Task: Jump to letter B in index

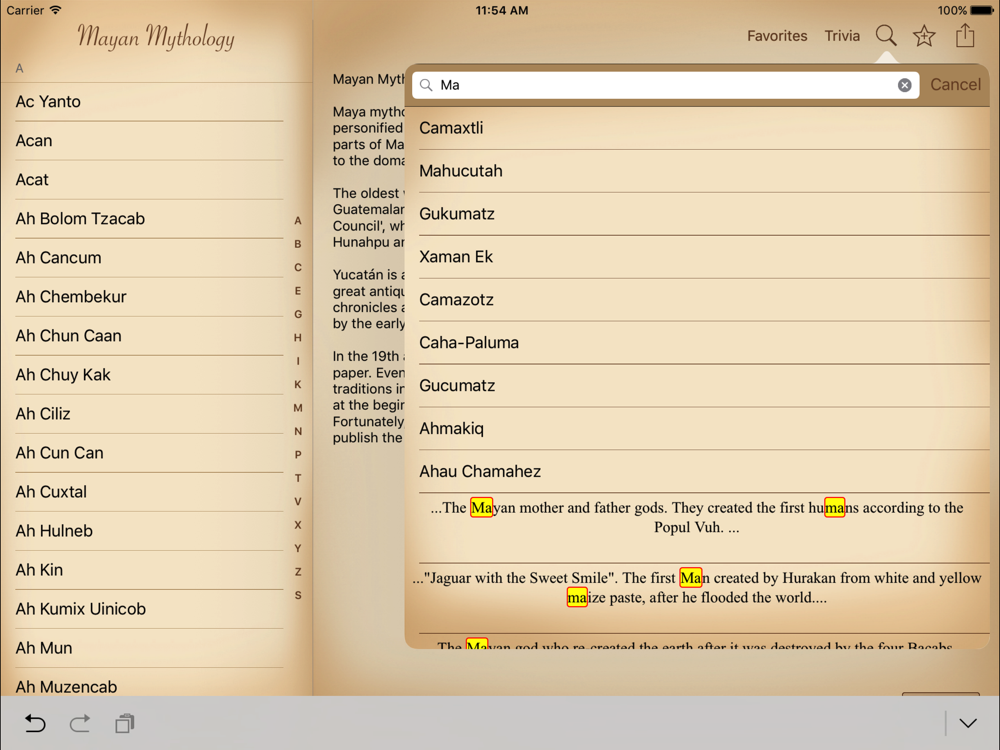Action: (298, 244)
